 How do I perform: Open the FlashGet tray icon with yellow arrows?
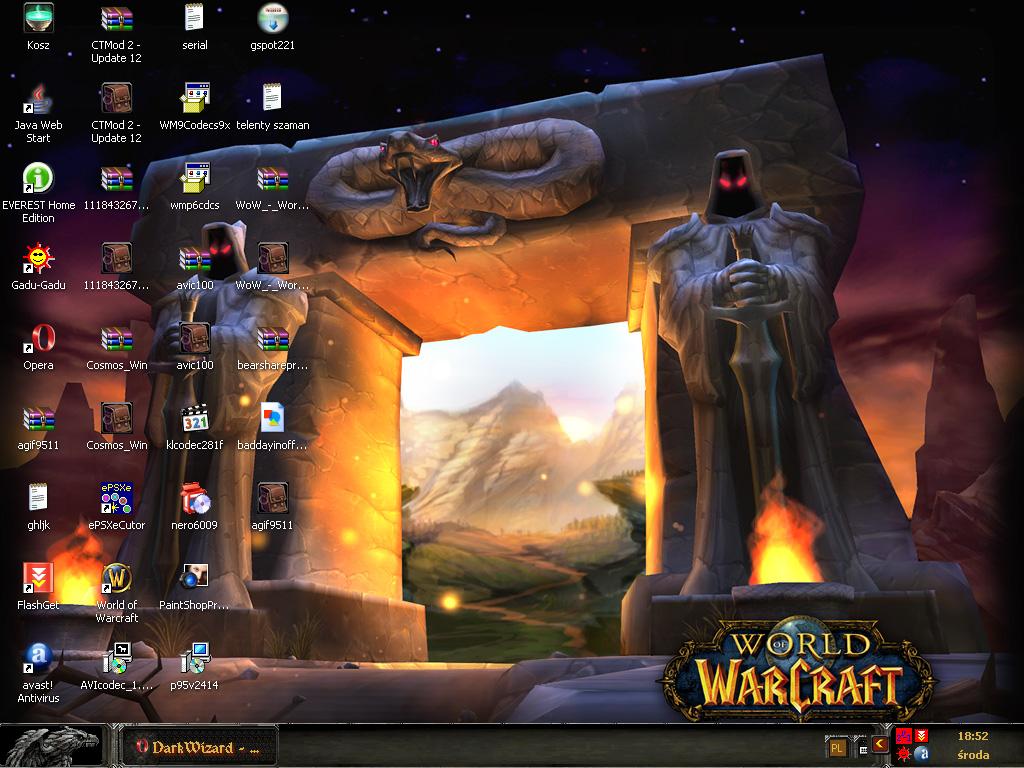pyautogui.click(x=921, y=736)
